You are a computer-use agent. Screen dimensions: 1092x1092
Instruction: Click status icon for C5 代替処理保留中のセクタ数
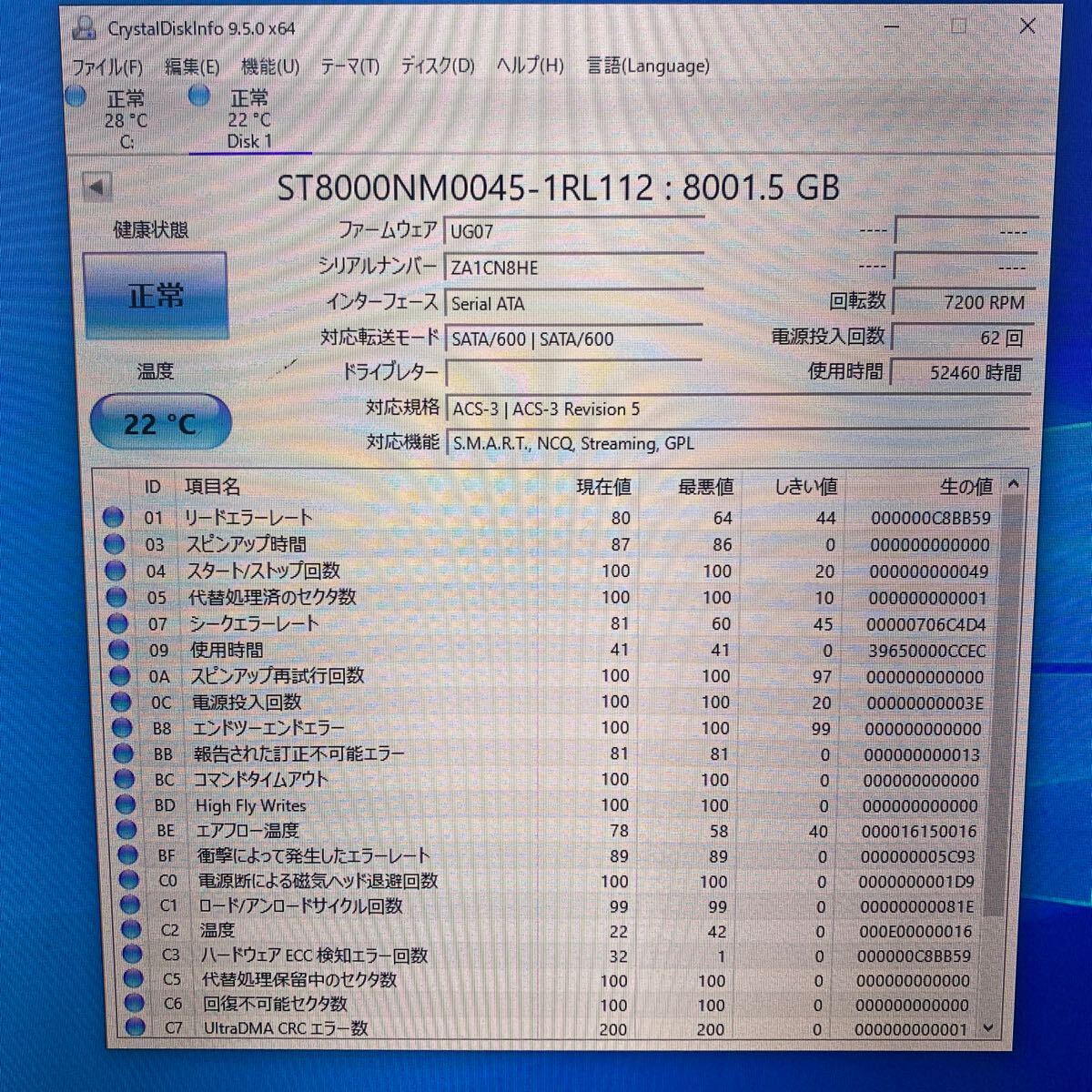134,979
